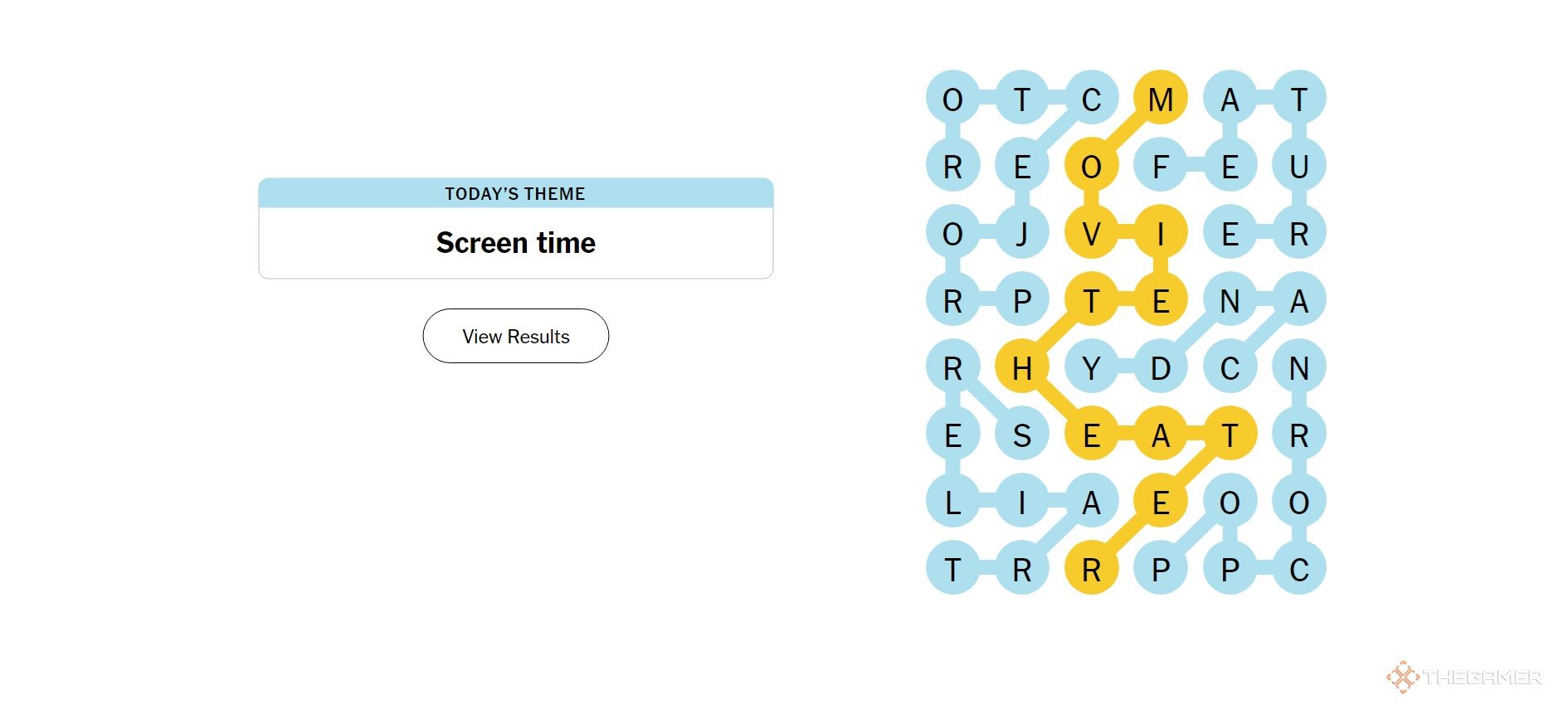Screen dimensions: 1568x719
Task: Select the blue D letter tile
Action: [1161, 367]
